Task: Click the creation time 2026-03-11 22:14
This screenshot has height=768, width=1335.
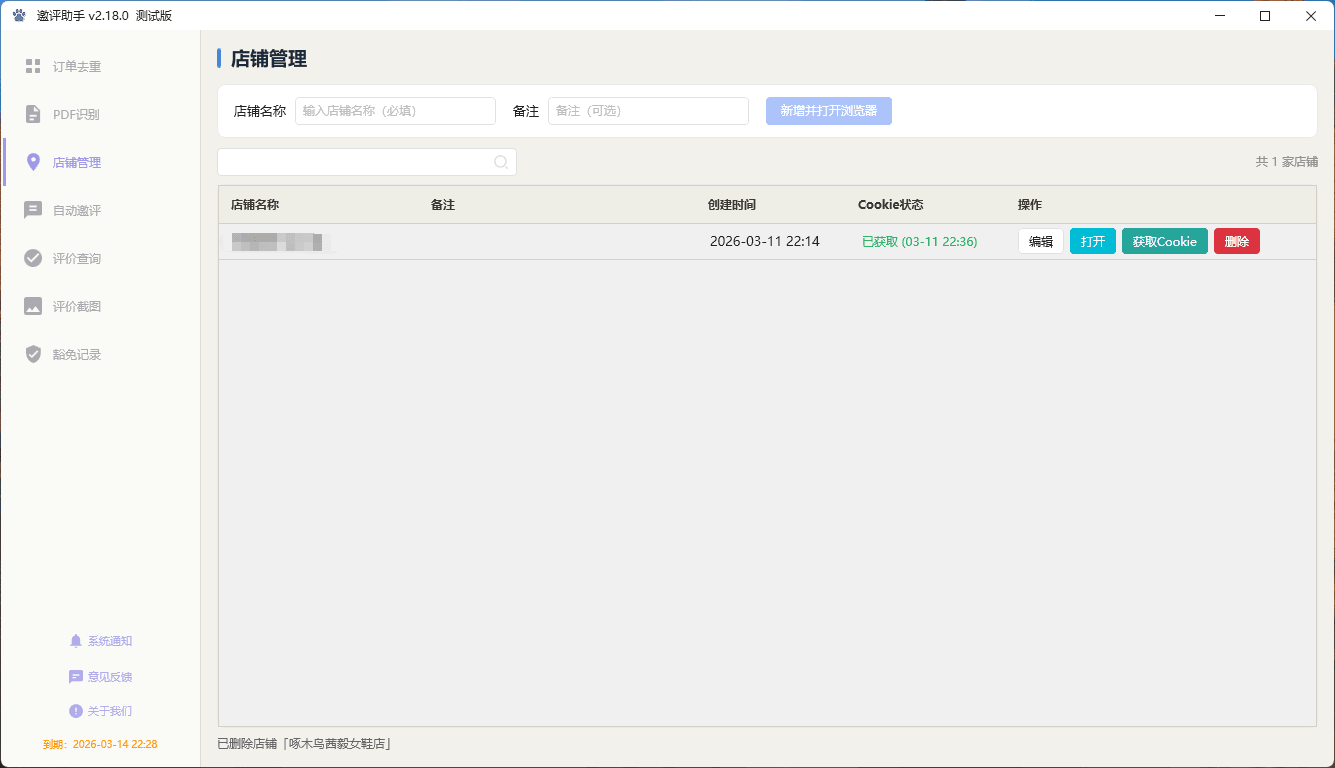Action: pos(765,241)
